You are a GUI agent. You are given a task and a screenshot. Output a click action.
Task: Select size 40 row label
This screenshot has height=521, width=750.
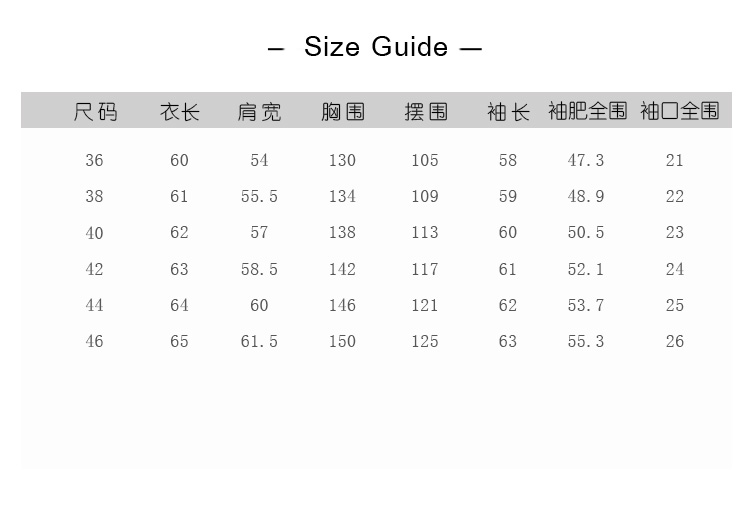pos(94,233)
